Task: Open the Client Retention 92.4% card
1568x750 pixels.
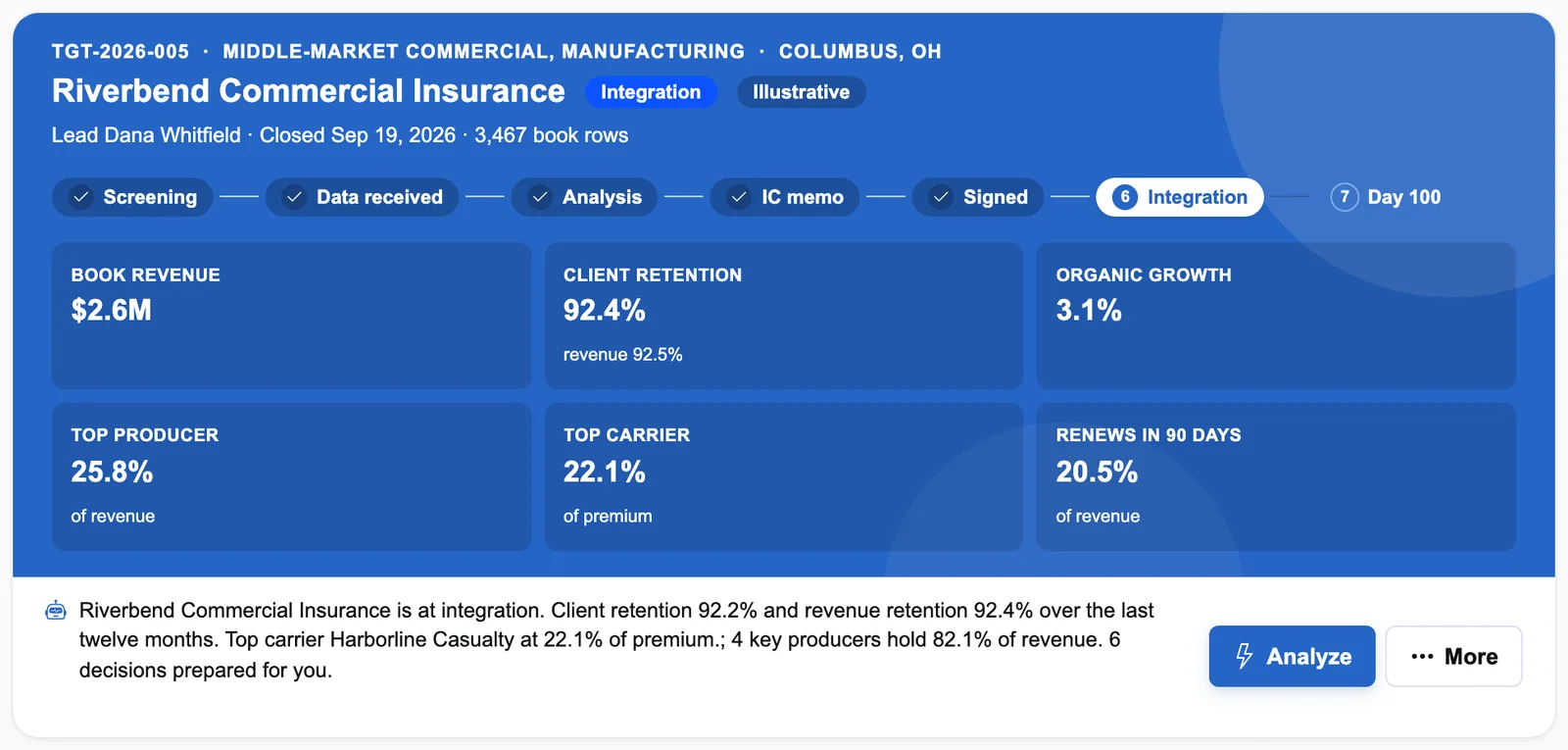Action: [x=784, y=316]
